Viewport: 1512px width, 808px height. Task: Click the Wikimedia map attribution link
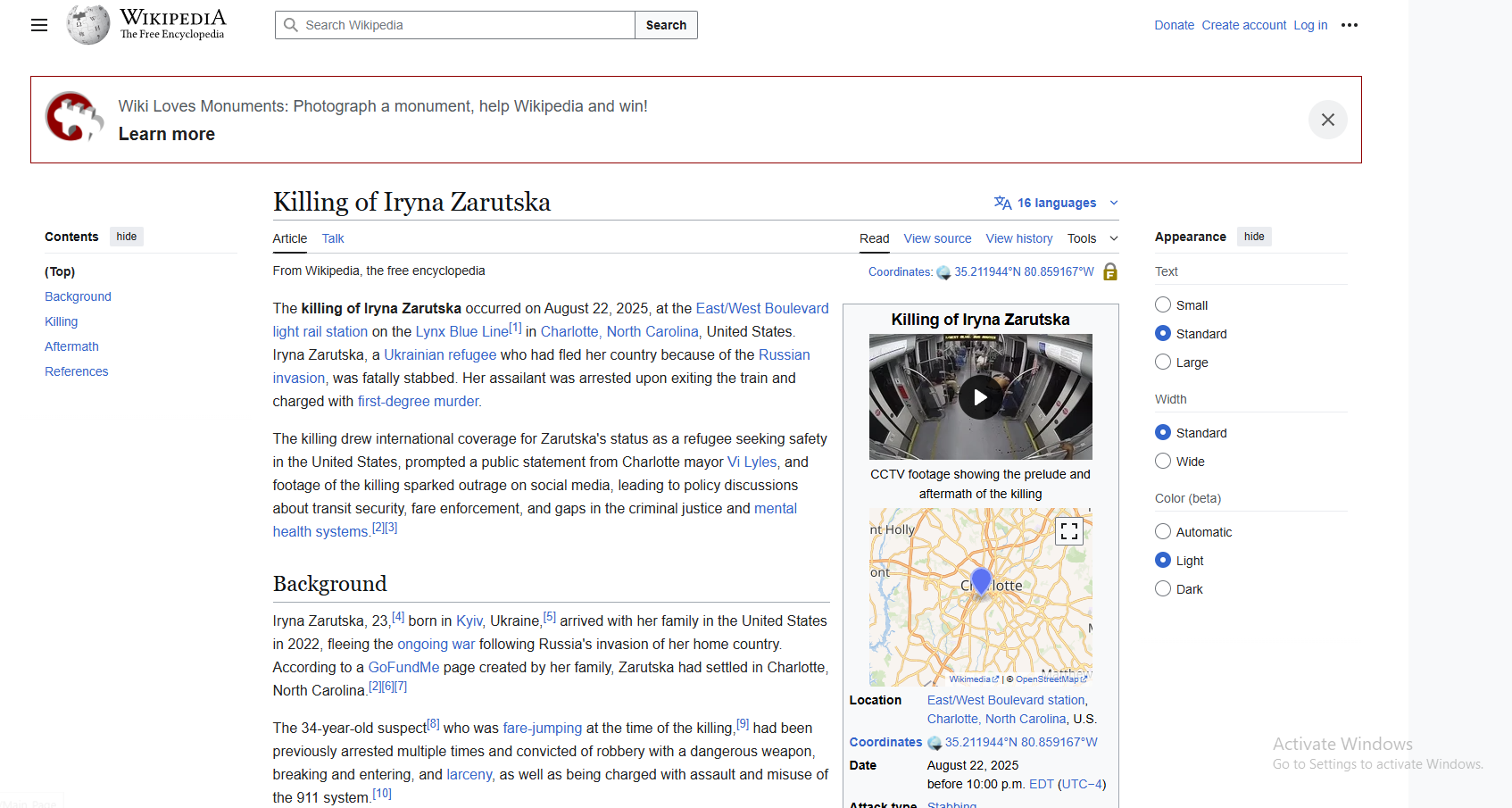point(974,679)
